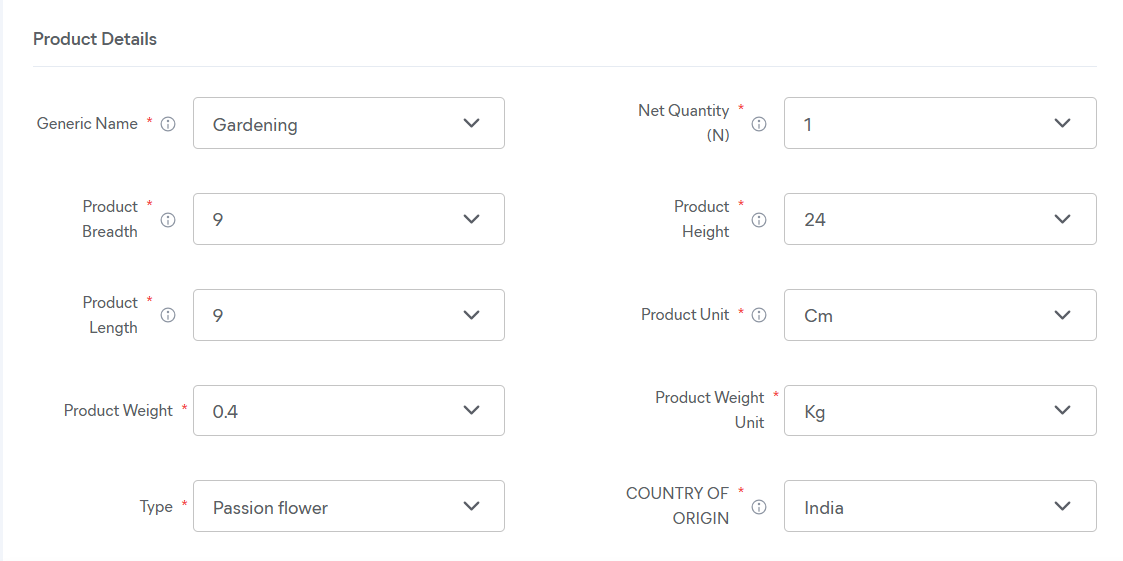This screenshot has height=561, width=1123.
Task: Open Generic Name dropdown showing Gardening
Action: (349, 123)
